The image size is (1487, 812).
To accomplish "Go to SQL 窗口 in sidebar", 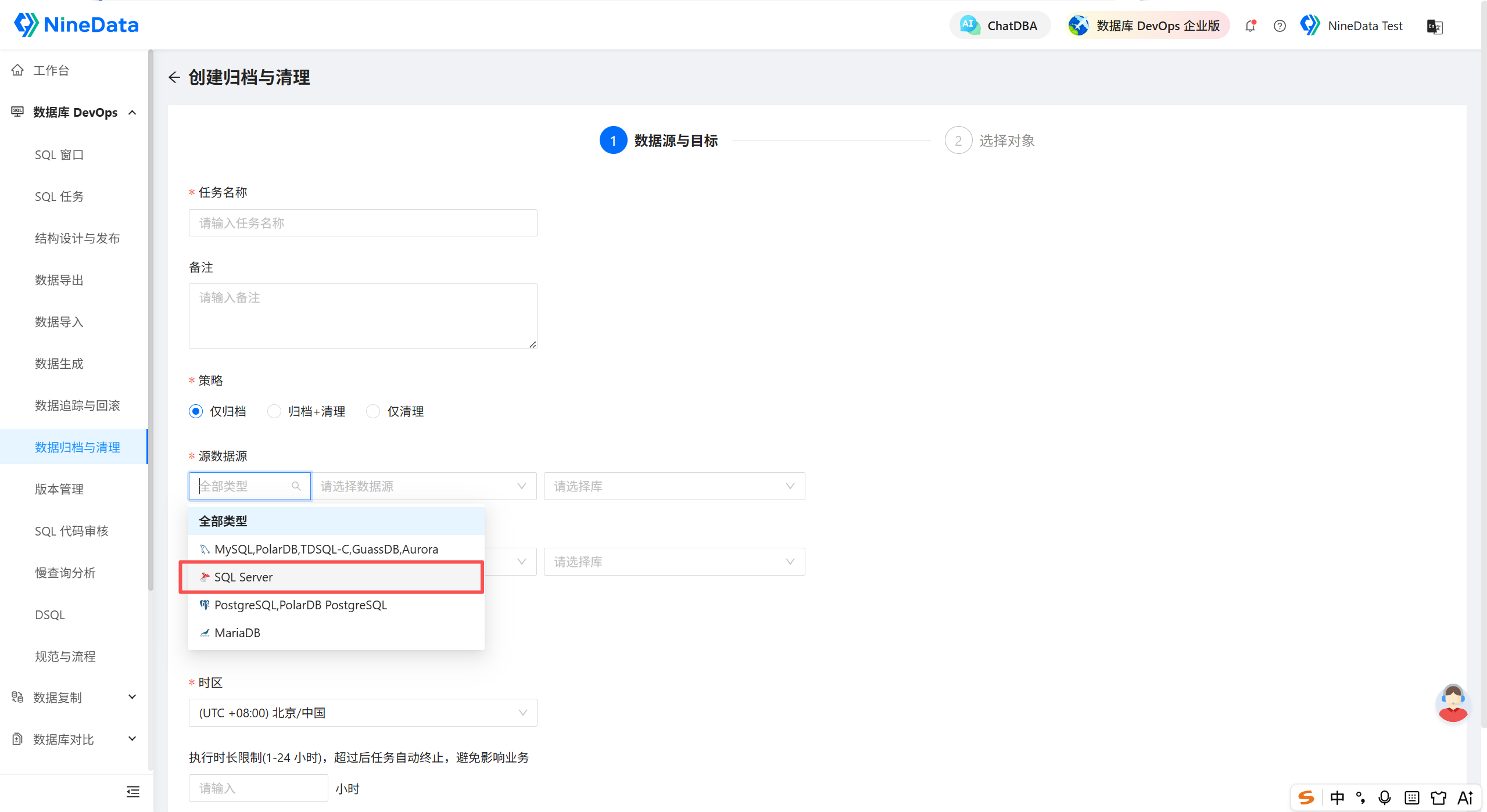I will (x=59, y=155).
